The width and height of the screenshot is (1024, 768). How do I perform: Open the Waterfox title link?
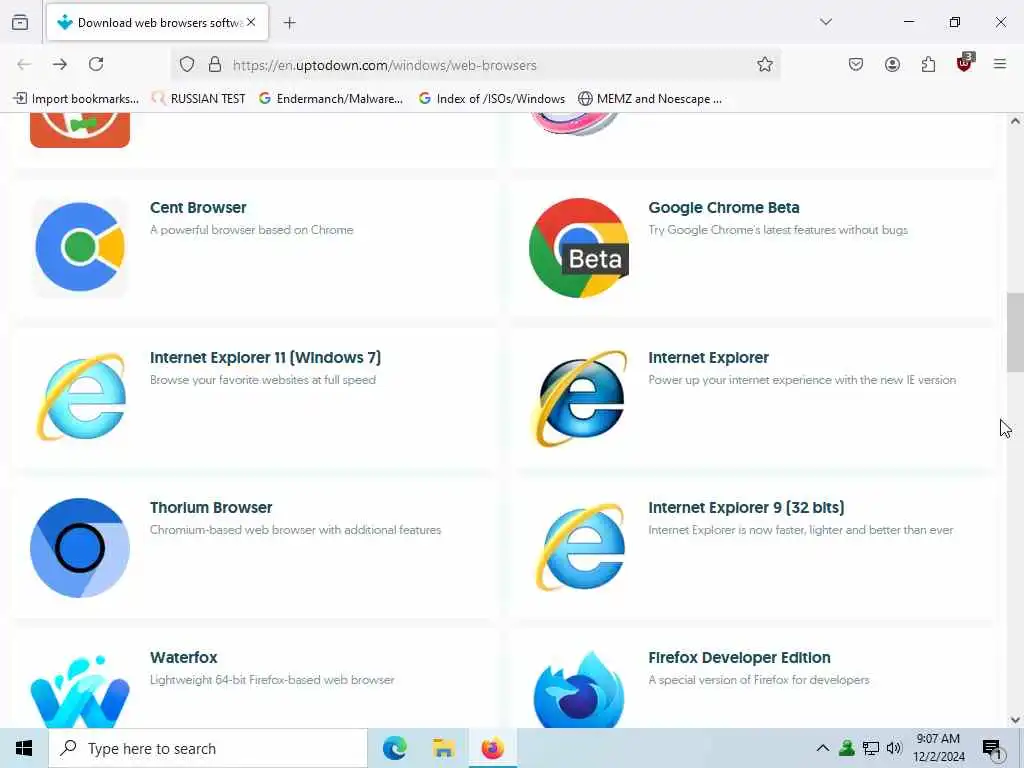[x=184, y=658]
